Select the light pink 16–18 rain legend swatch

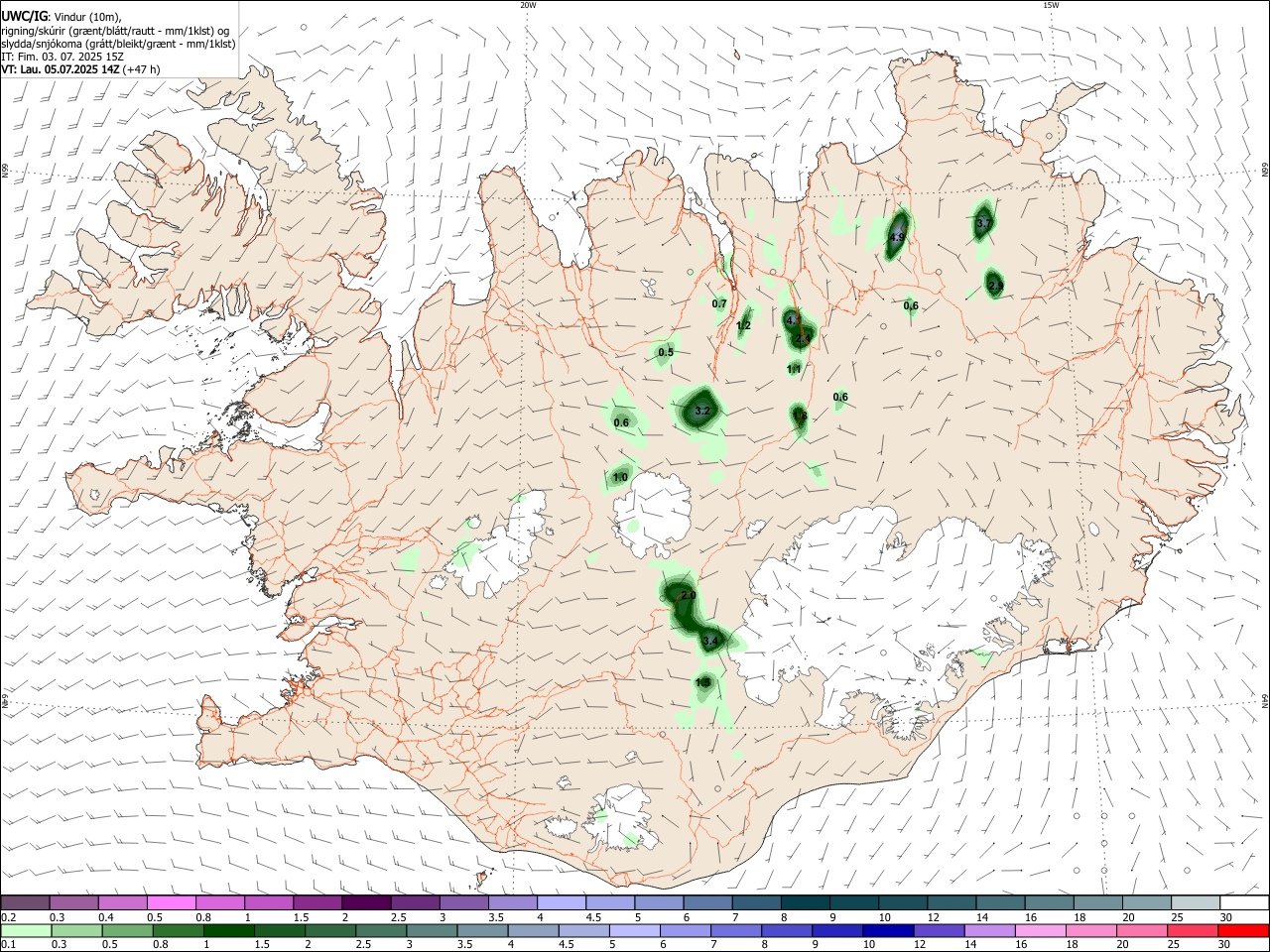pos(1041,931)
